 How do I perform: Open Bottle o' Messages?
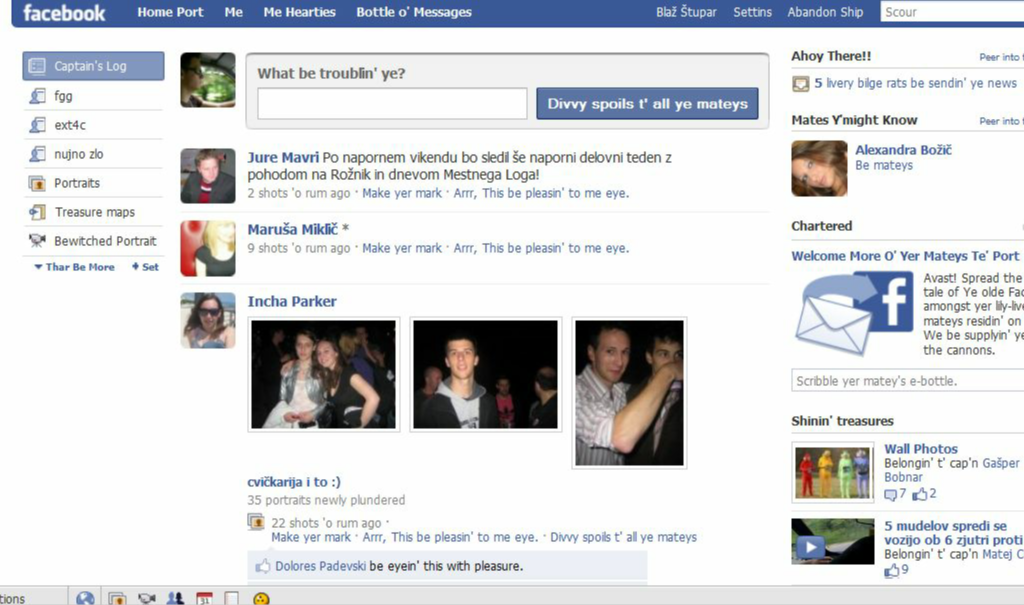pyautogui.click(x=413, y=12)
